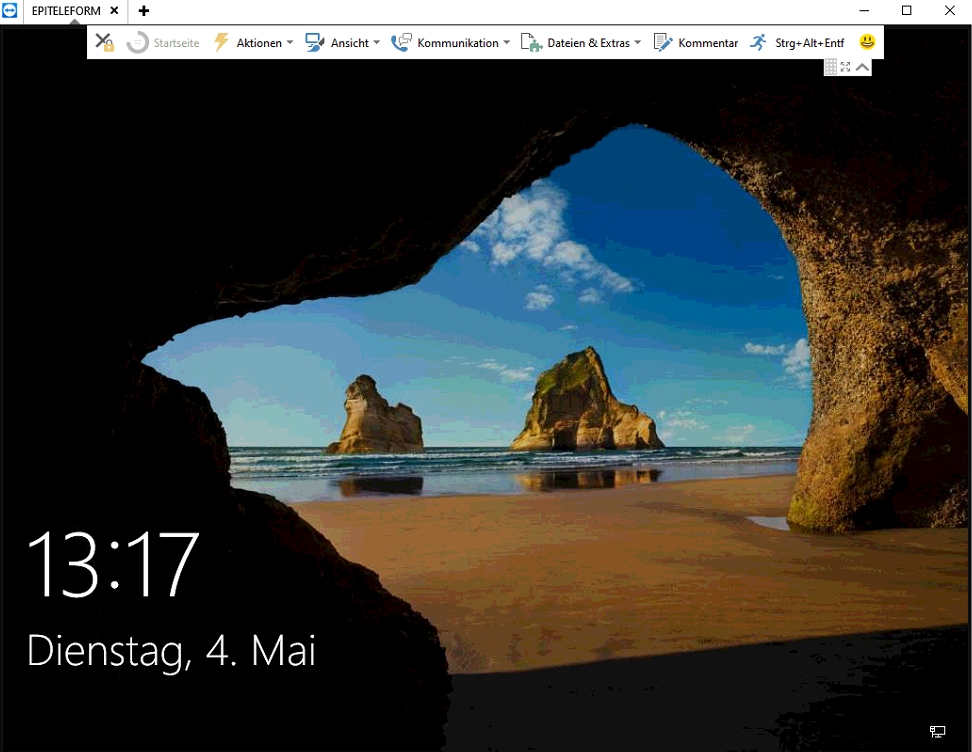Close the TeamViewer window
This screenshot has width=972, height=752.
pyautogui.click(x=949, y=11)
